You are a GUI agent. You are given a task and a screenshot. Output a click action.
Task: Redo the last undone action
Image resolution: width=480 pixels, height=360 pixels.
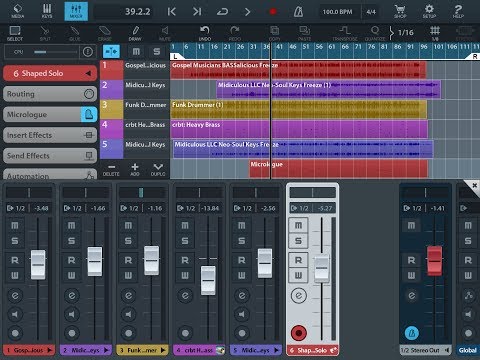(x=235, y=33)
